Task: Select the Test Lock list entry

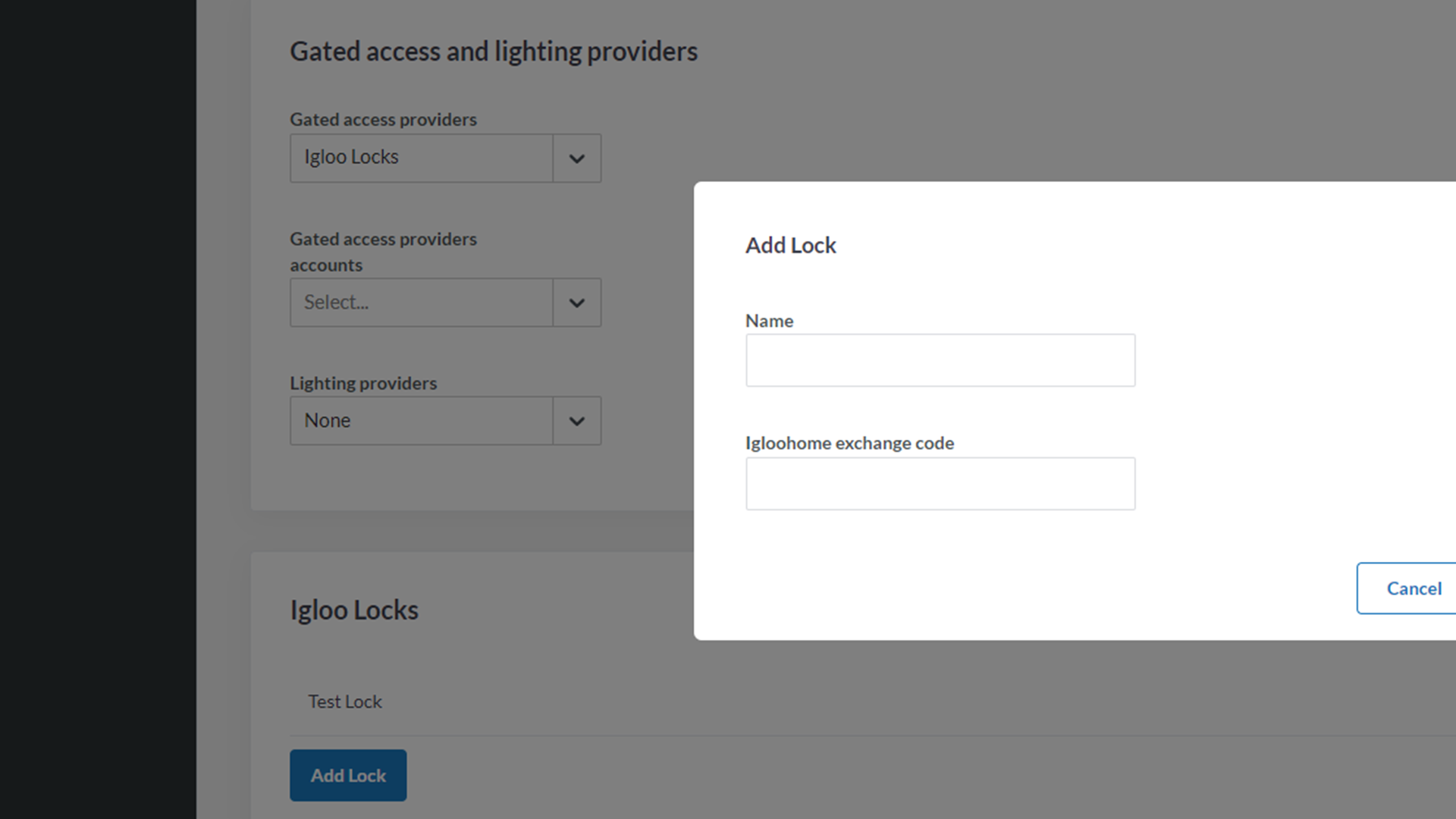Action: pos(345,701)
